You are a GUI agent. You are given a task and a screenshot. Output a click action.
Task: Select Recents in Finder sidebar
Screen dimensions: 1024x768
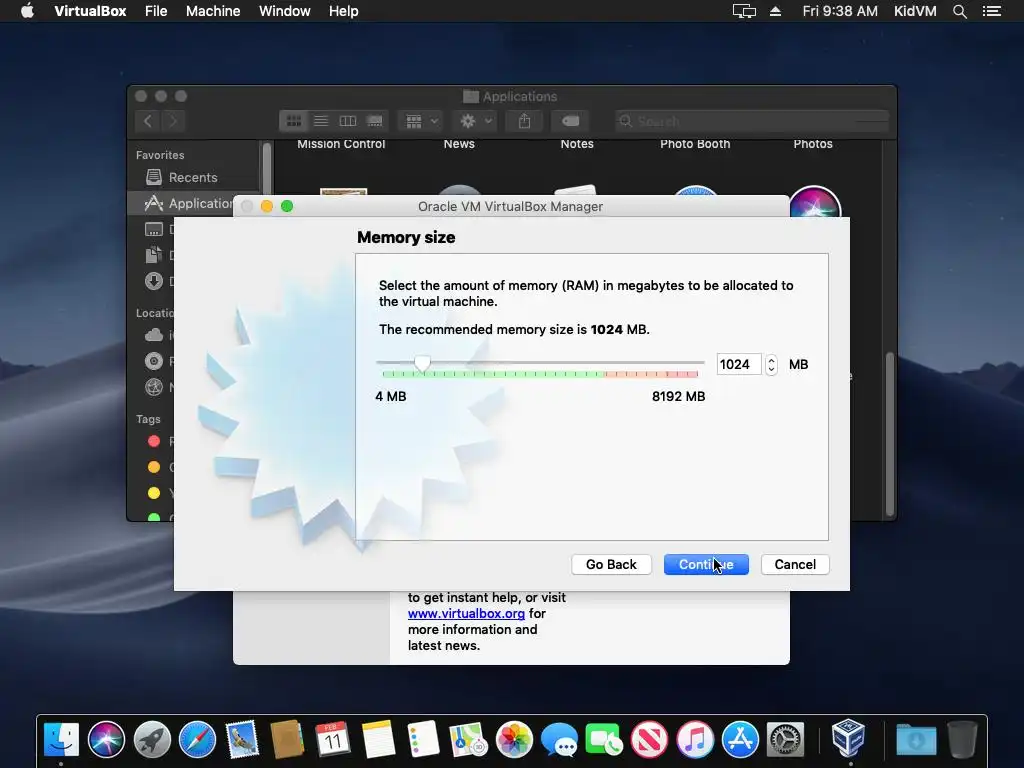click(x=193, y=177)
